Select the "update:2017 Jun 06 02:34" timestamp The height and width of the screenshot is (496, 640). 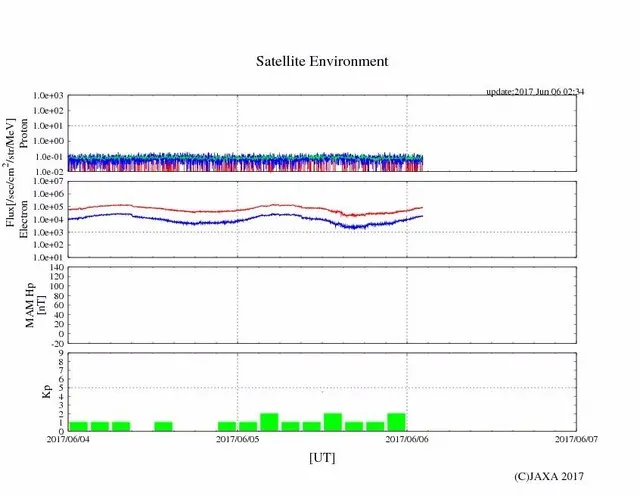[535, 91]
